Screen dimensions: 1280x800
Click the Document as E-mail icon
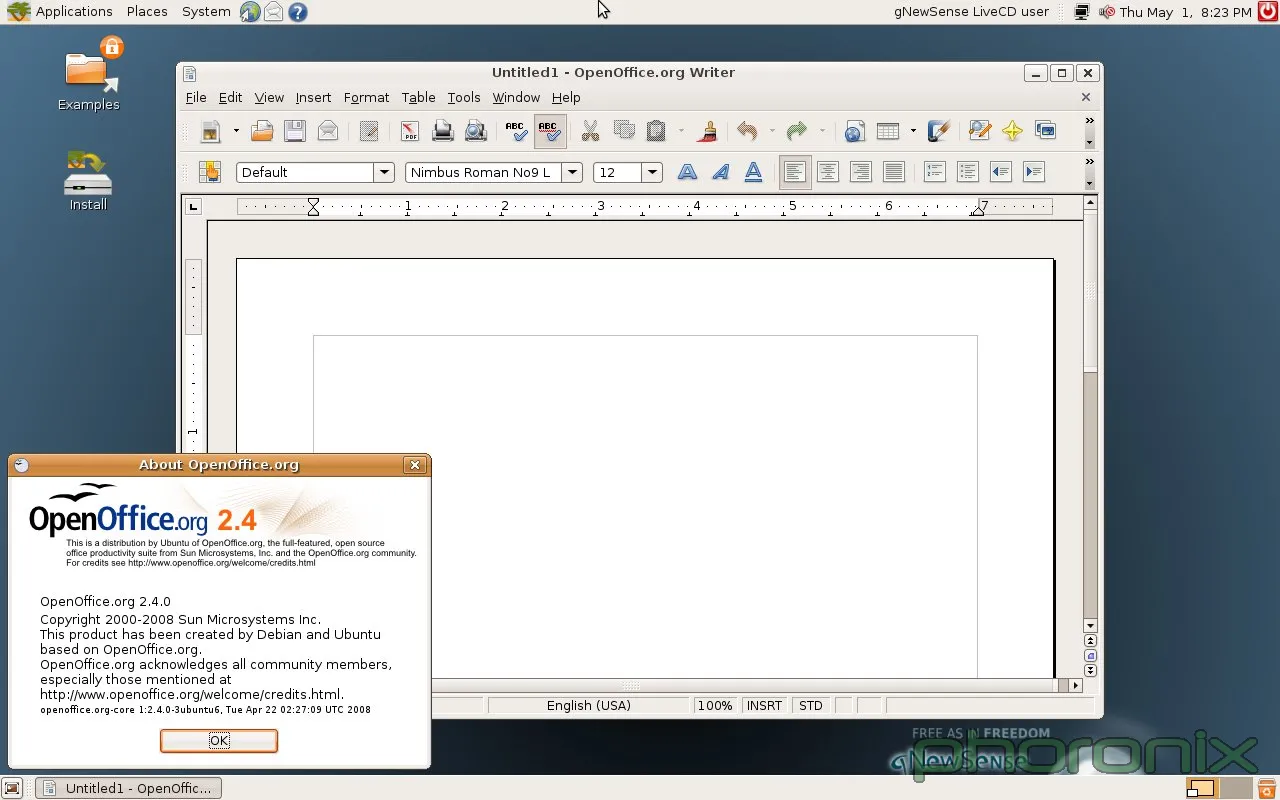pyautogui.click(x=327, y=131)
